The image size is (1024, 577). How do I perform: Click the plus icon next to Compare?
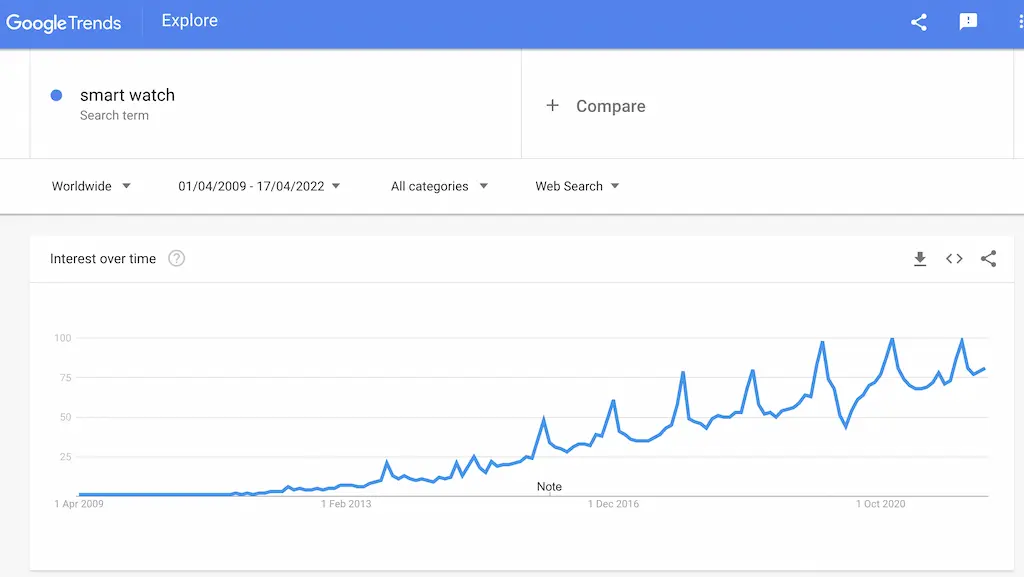pyautogui.click(x=552, y=105)
